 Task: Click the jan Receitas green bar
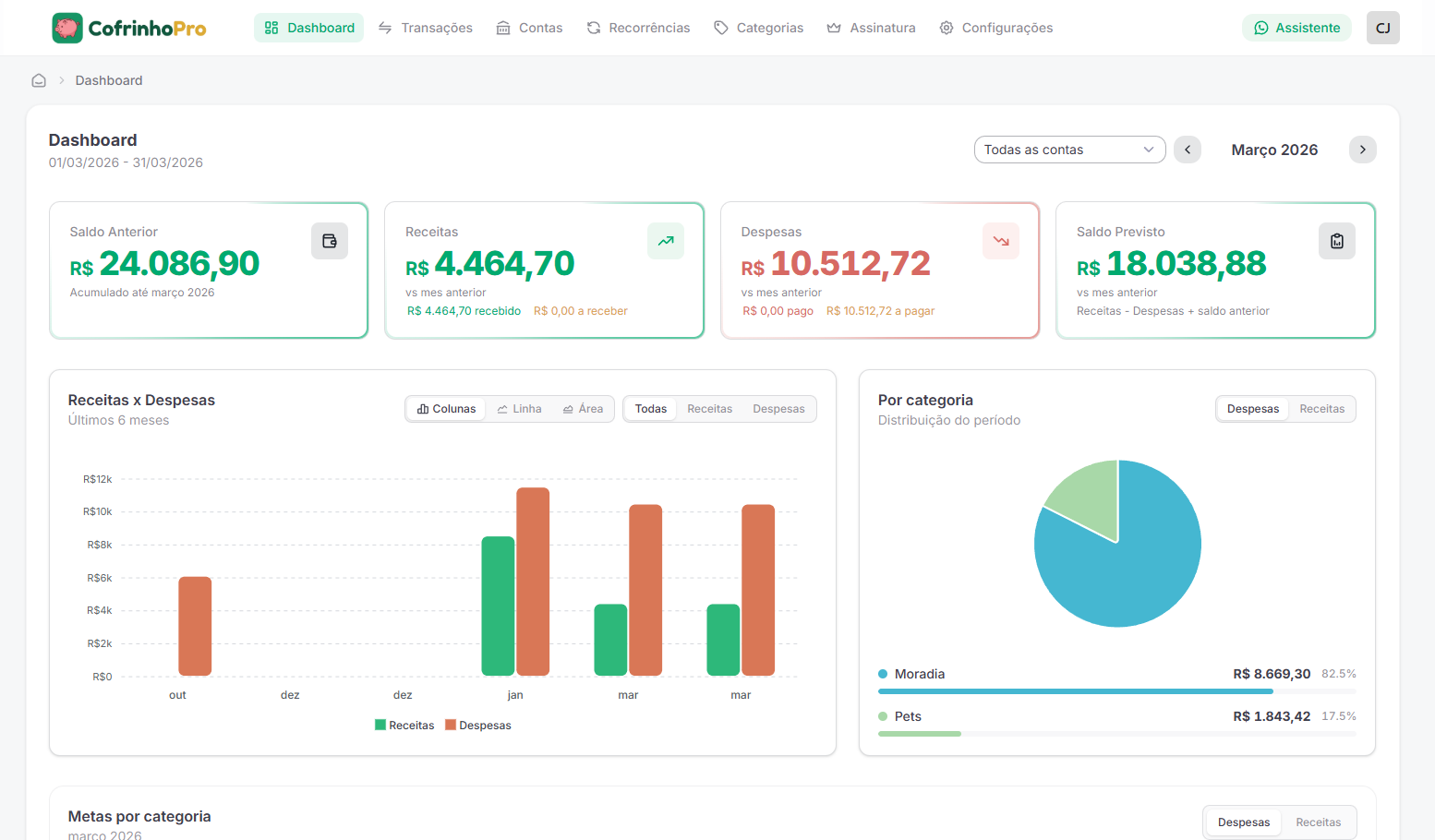coord(498,606)
